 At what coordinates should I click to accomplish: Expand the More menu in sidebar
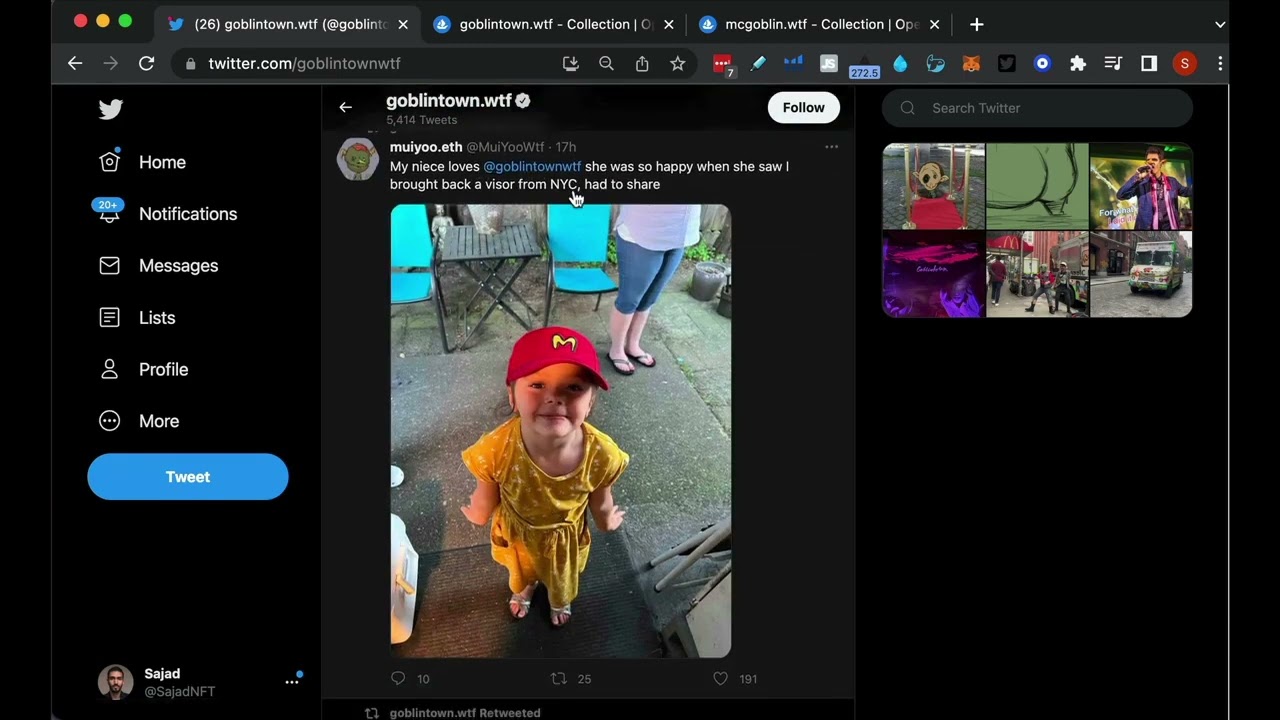[x=139, y=422]
